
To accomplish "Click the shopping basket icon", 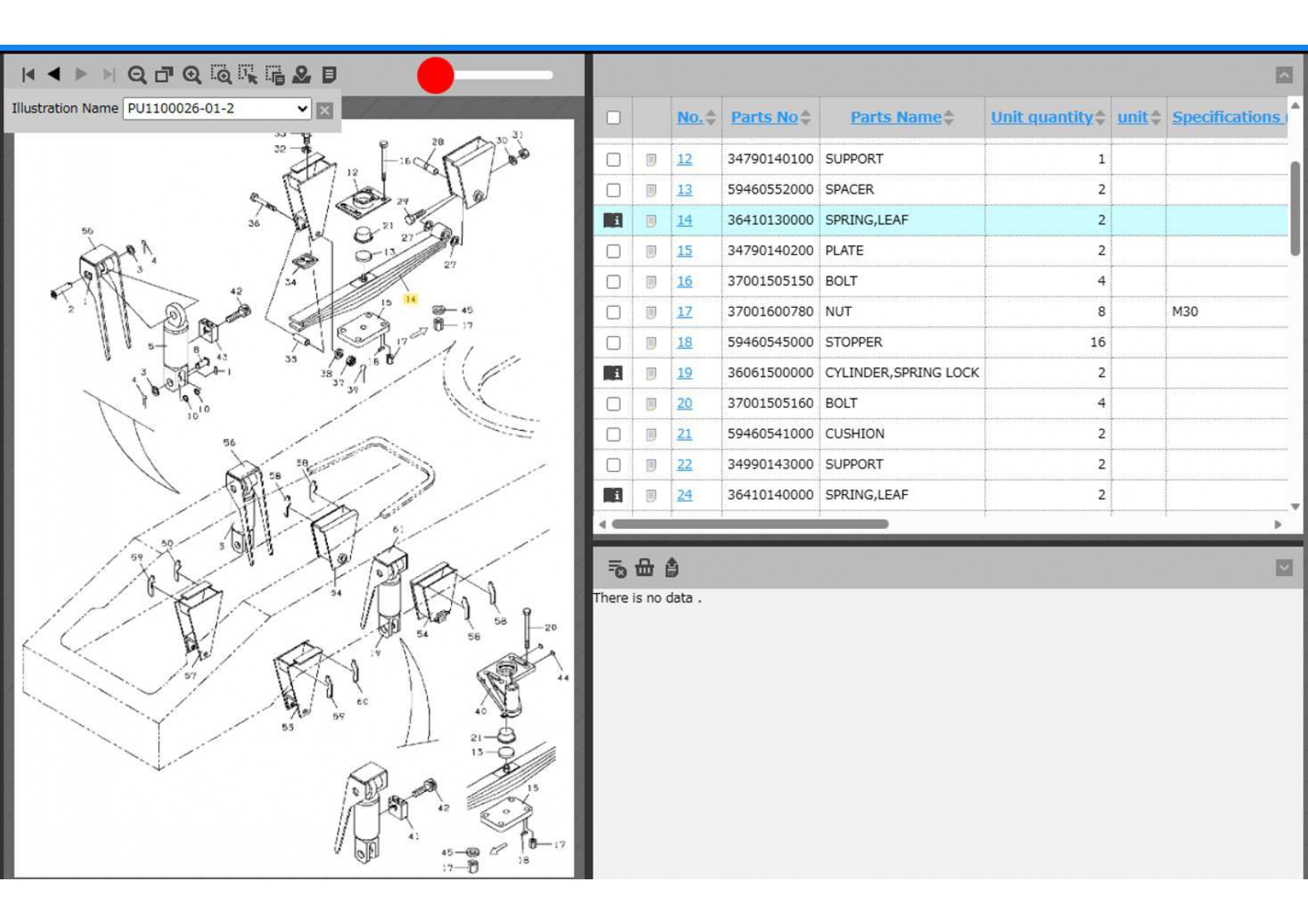I will pyautogui.click(x=644, y=569).
